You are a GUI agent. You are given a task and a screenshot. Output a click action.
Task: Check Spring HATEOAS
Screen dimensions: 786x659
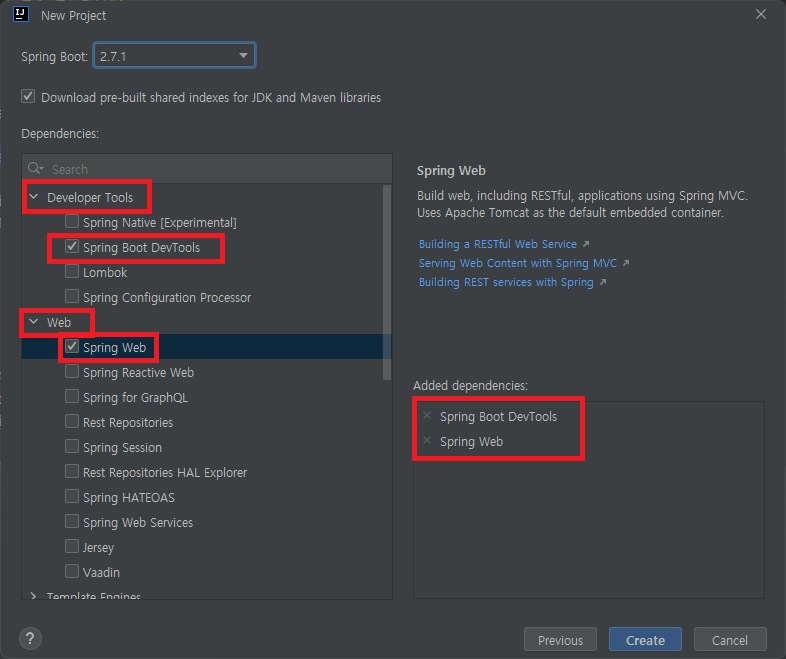pyautogui.click(x=72, y=496)
